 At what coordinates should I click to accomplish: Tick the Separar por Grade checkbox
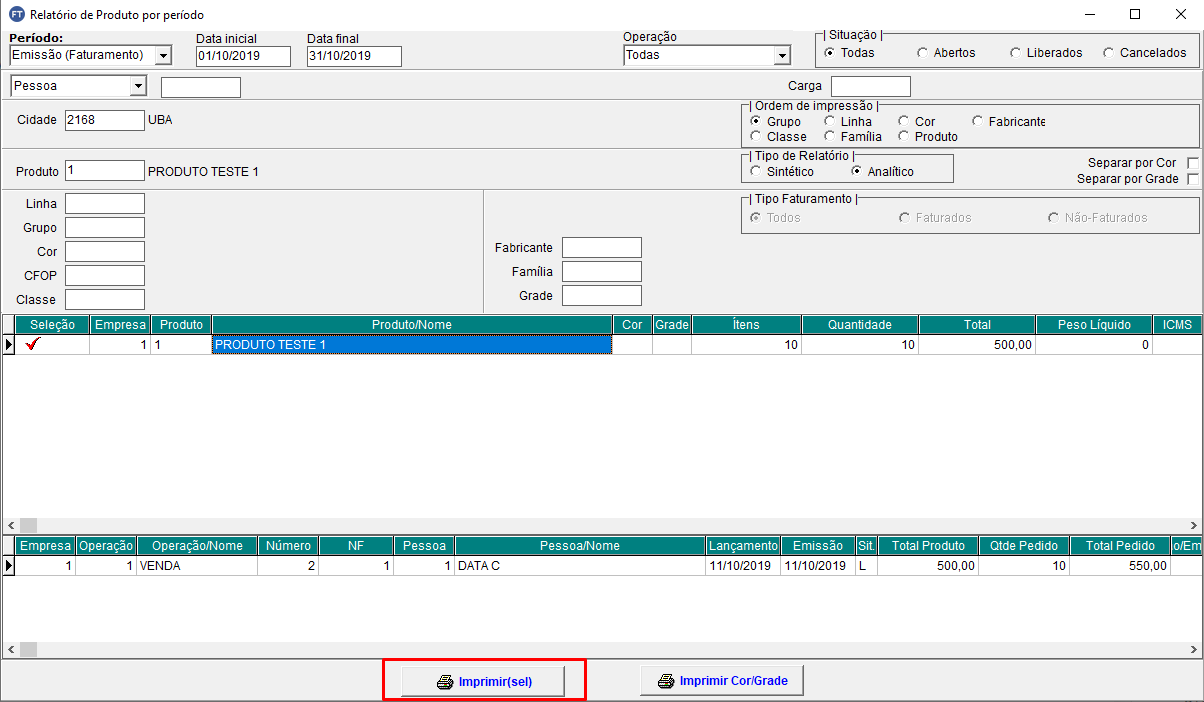pos(1192,179)
